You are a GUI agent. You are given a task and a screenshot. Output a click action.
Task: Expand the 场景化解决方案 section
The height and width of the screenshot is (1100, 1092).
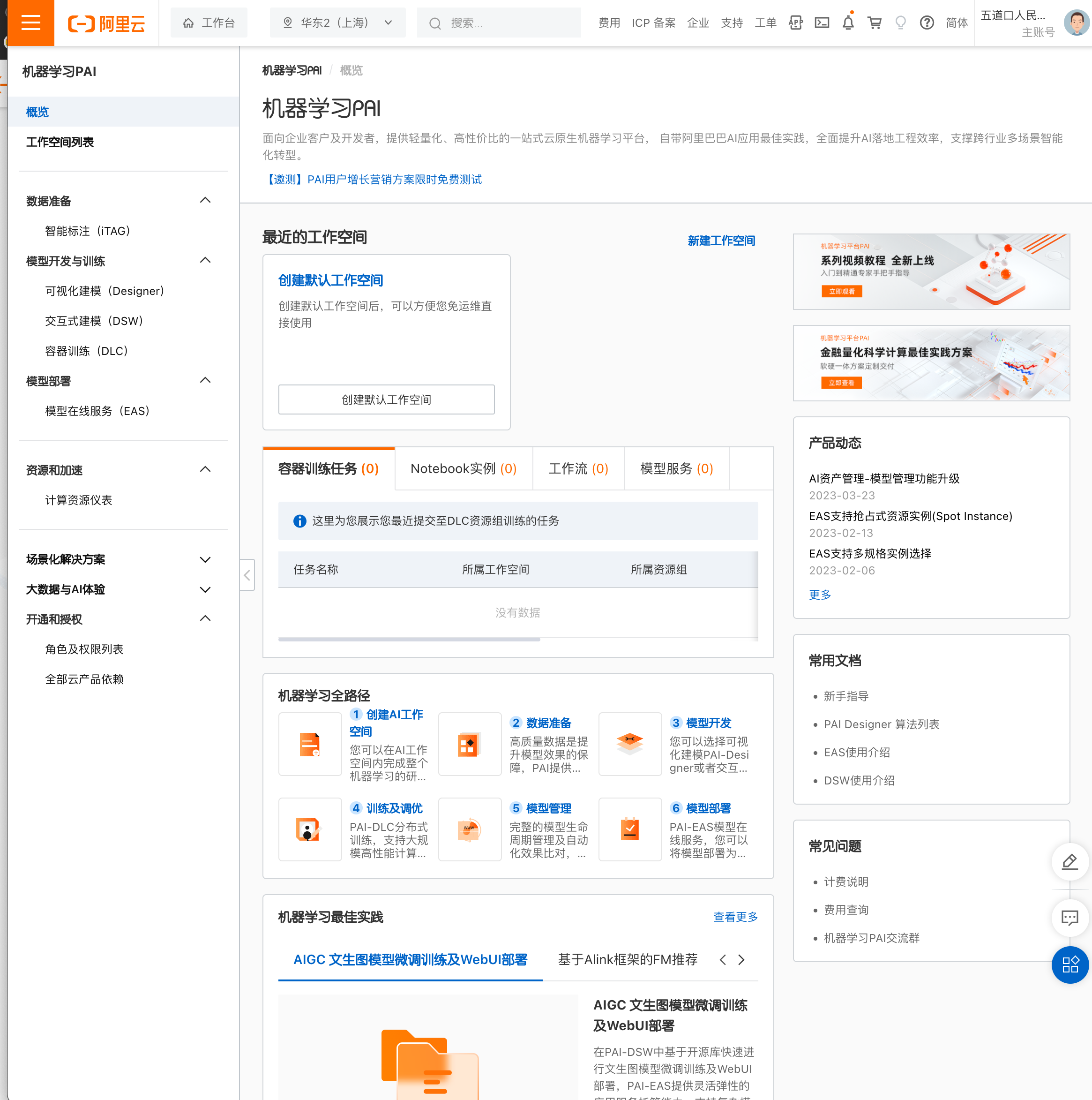205,559
